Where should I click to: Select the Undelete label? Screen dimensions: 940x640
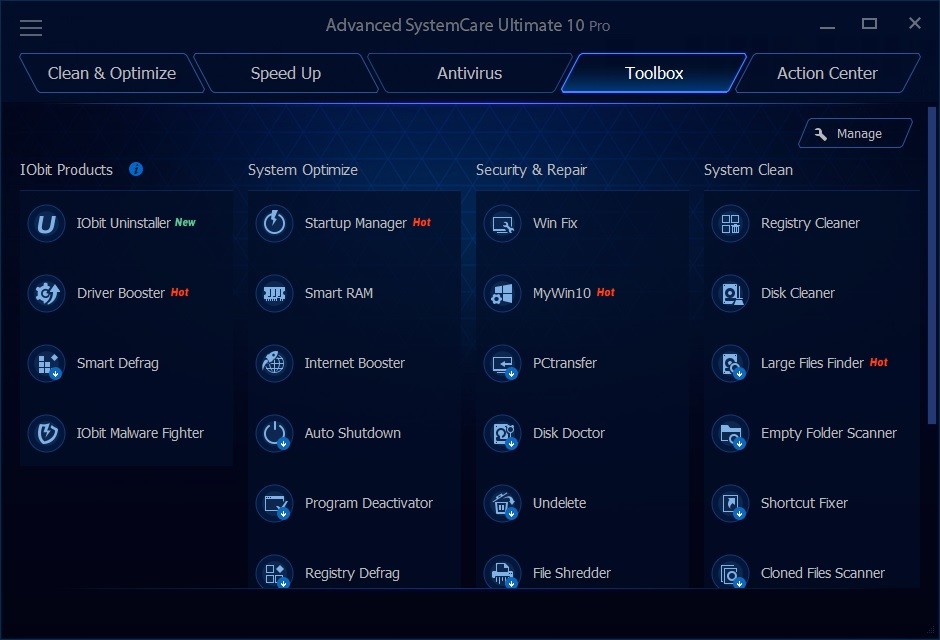point(559,503)
